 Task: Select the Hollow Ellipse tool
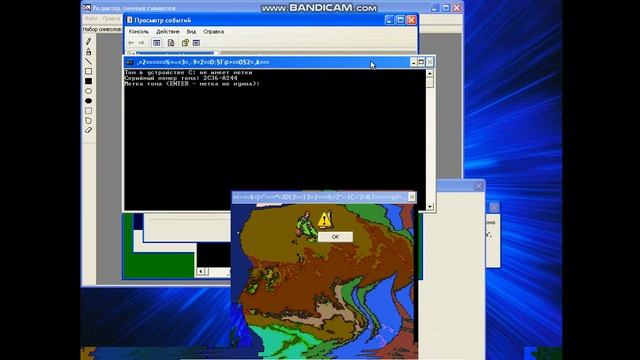tap(89, 91)
